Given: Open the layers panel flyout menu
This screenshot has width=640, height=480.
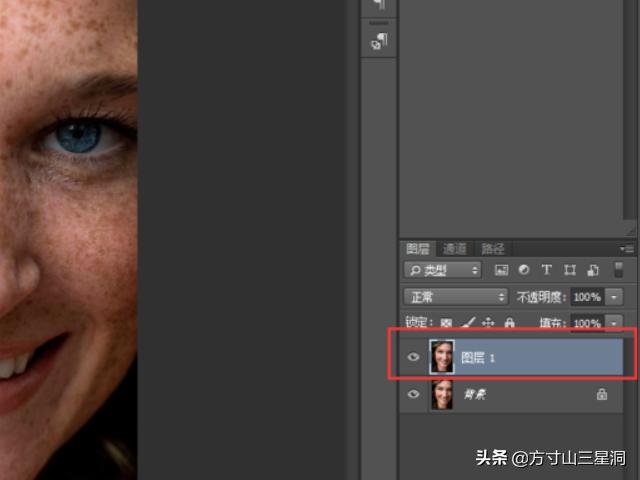Looking at the screenshot, I should (x=627, y=249).
